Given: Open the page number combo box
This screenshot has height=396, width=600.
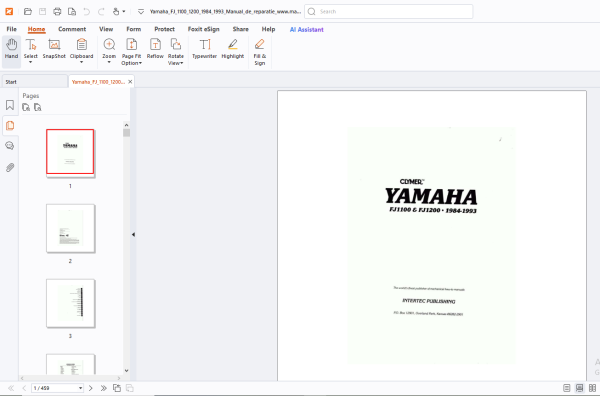Looking at the screenshot, I should [x=57, y=388].
